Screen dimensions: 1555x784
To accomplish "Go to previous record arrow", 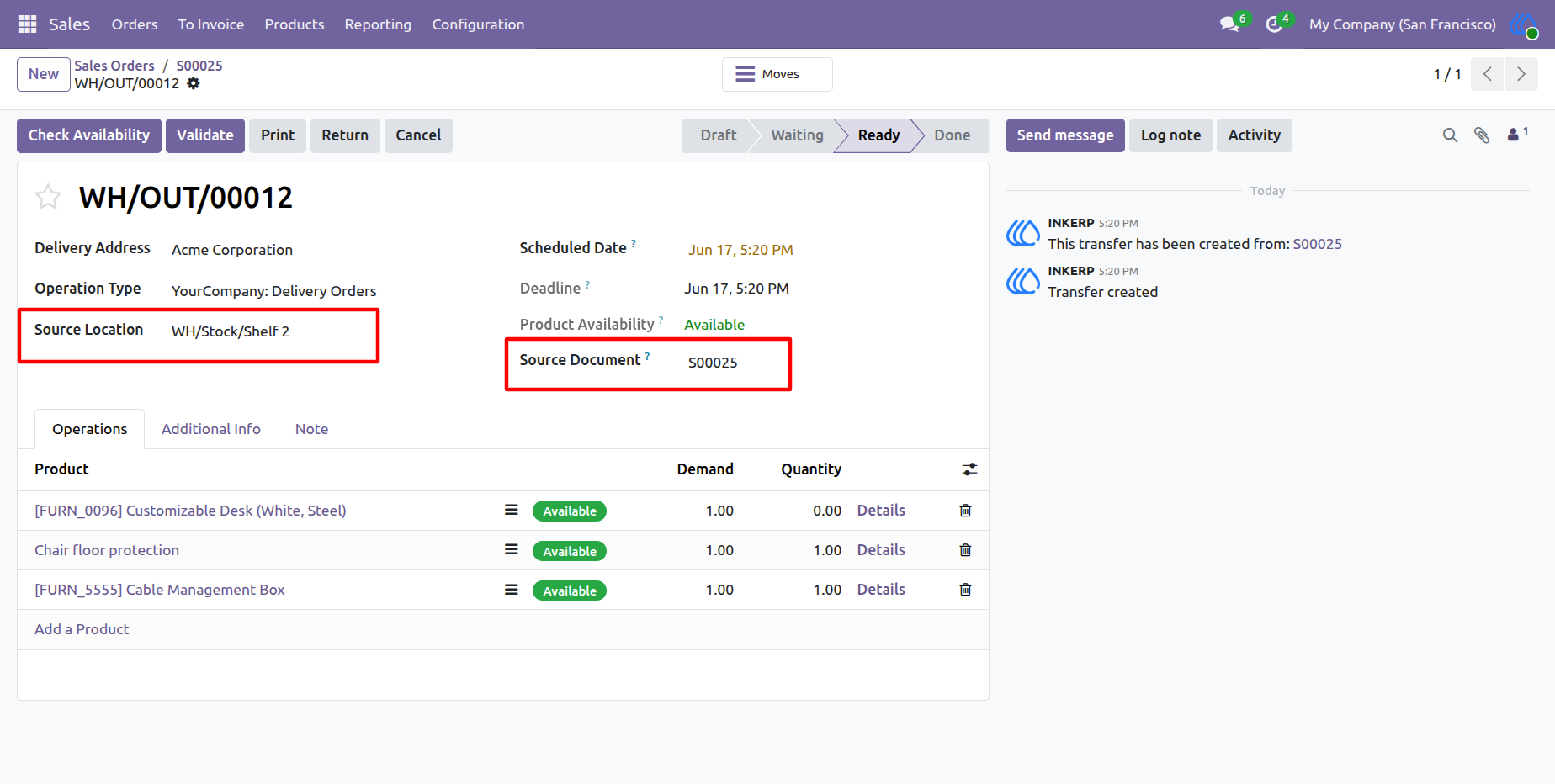I will (x=1488, y=74).
